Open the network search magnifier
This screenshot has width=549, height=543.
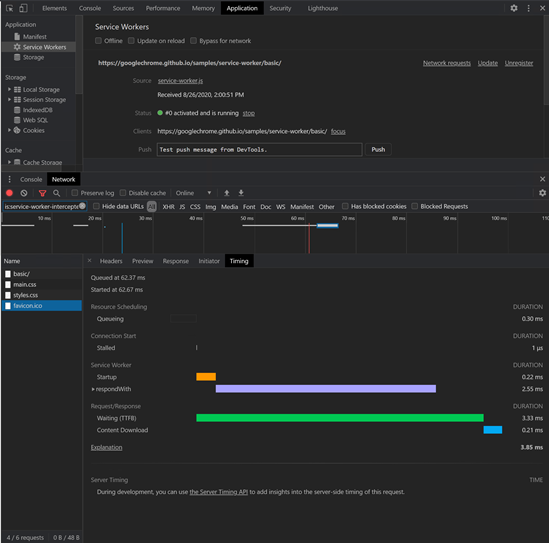56,193
